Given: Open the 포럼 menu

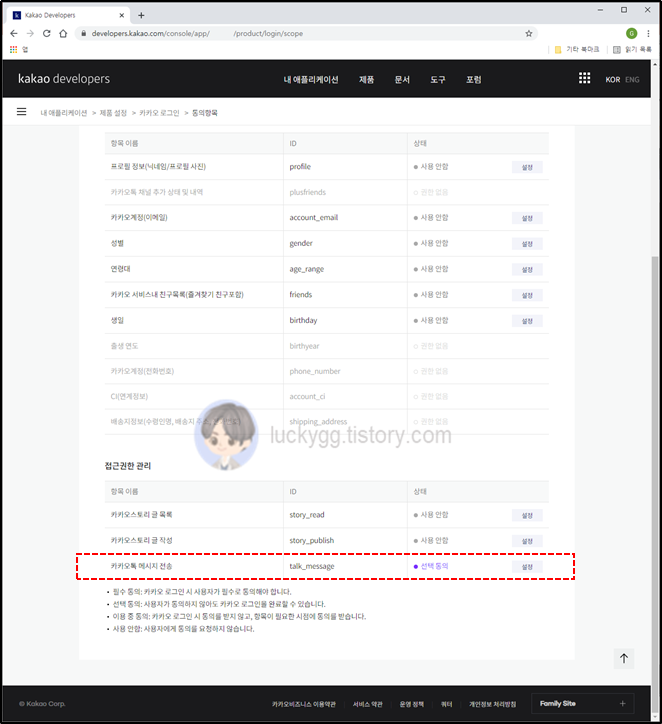Looking at the screenshot, I should coord(474,79).
